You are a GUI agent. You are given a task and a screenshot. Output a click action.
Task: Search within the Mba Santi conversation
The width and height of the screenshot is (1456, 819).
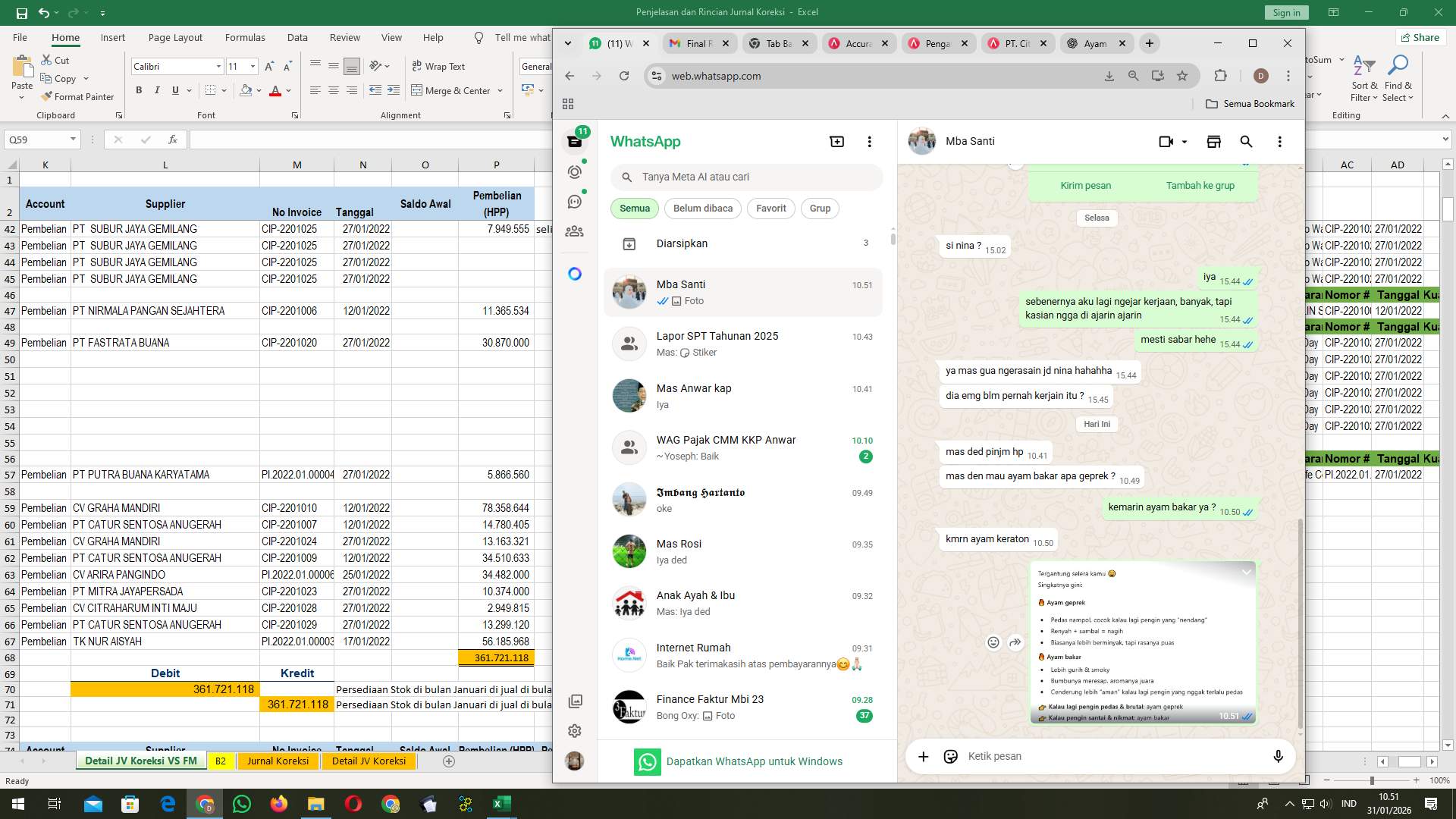[1246, 142]
